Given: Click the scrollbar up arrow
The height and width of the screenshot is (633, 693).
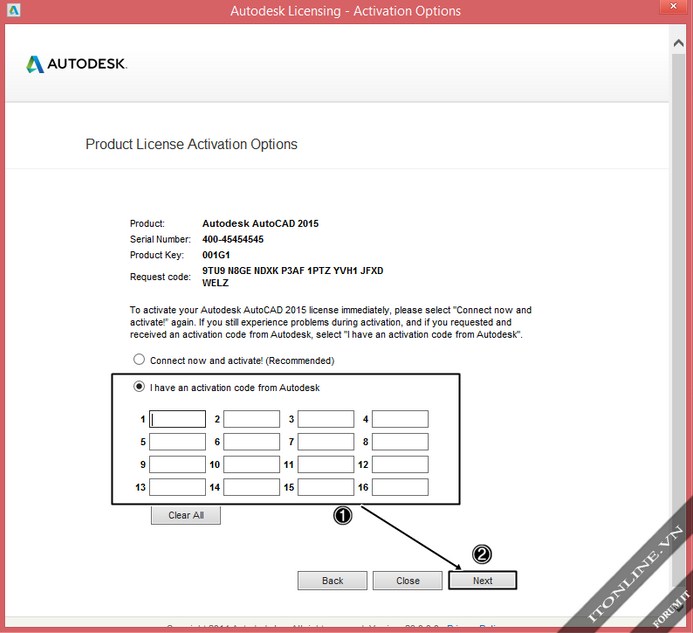Looking at the screenshot, I should pyautogui.click(x=678, y=43).
